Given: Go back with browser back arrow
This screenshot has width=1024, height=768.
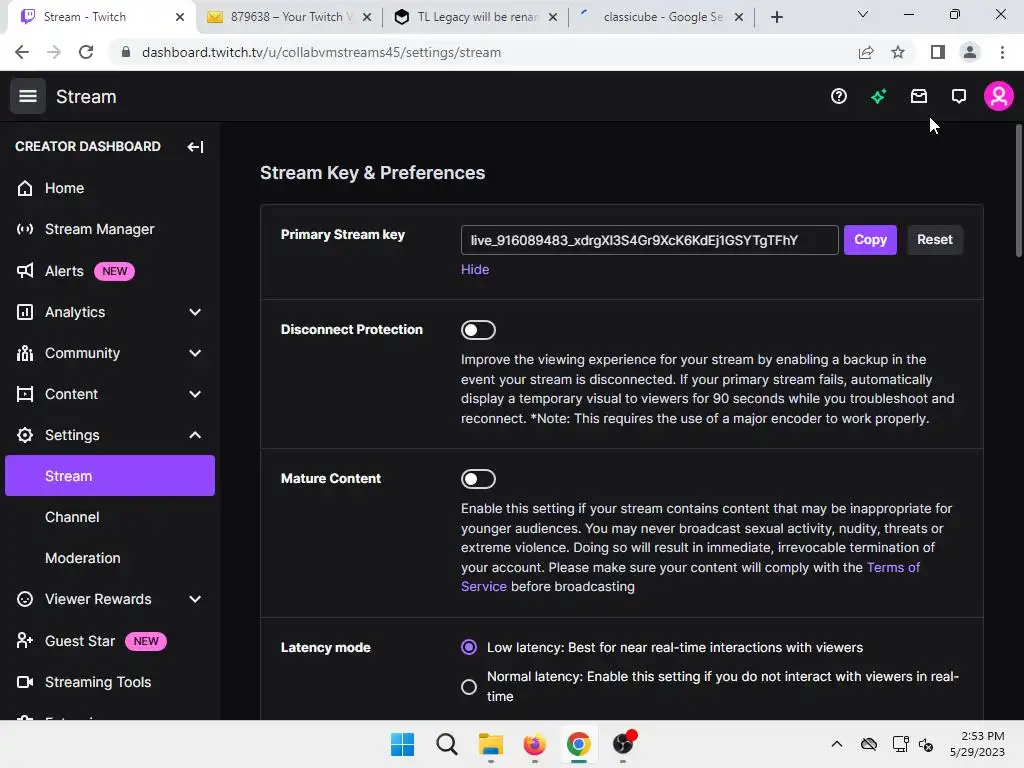Looking at the screenshot, I should 22,52.
